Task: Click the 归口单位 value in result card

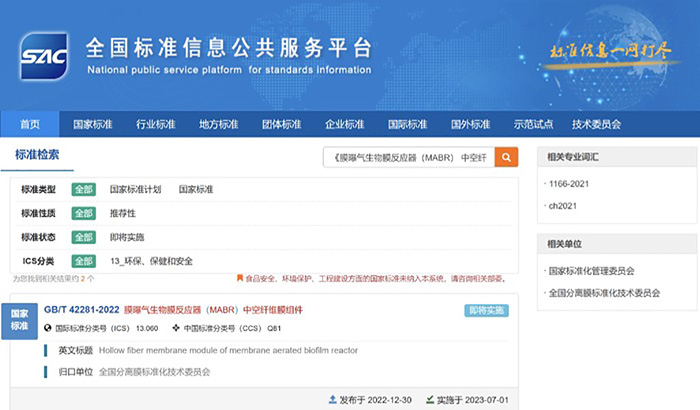Action: (x=154, y=372)
